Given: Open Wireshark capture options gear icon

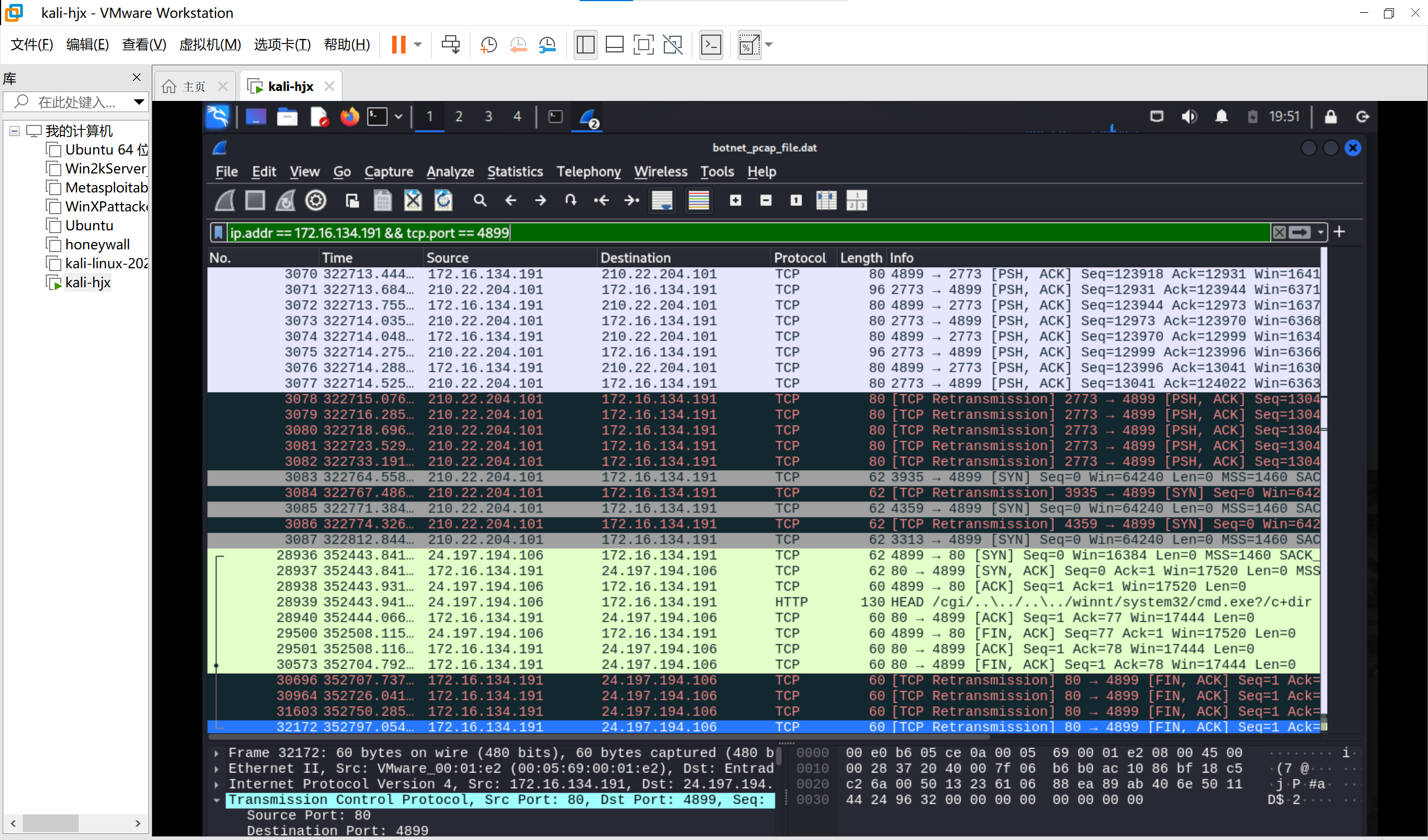Looking at the screenshot, I should coord(316,201).
